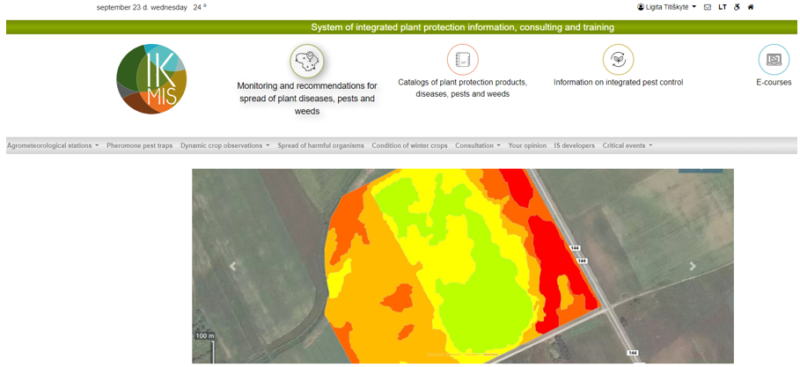The width and height of the screenshot is (800, 367).
Task: Click the Your opinion link
Action: tap(527, 145)
